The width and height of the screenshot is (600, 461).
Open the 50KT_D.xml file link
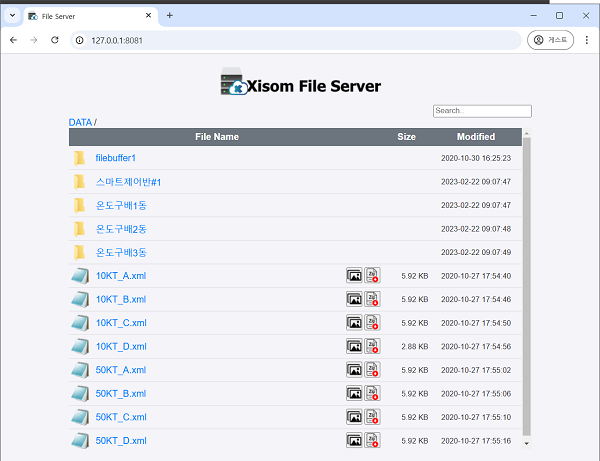click(121, 441)
